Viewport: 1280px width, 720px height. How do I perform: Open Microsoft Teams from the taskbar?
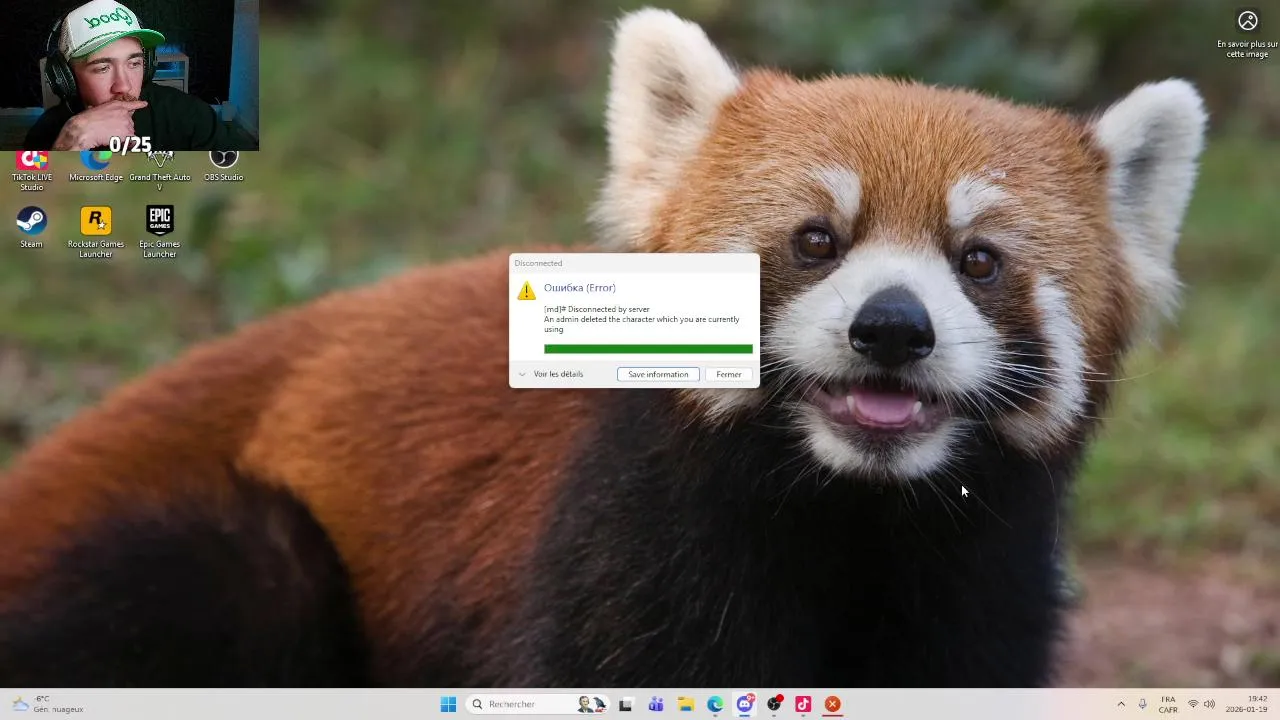point(656,704)
